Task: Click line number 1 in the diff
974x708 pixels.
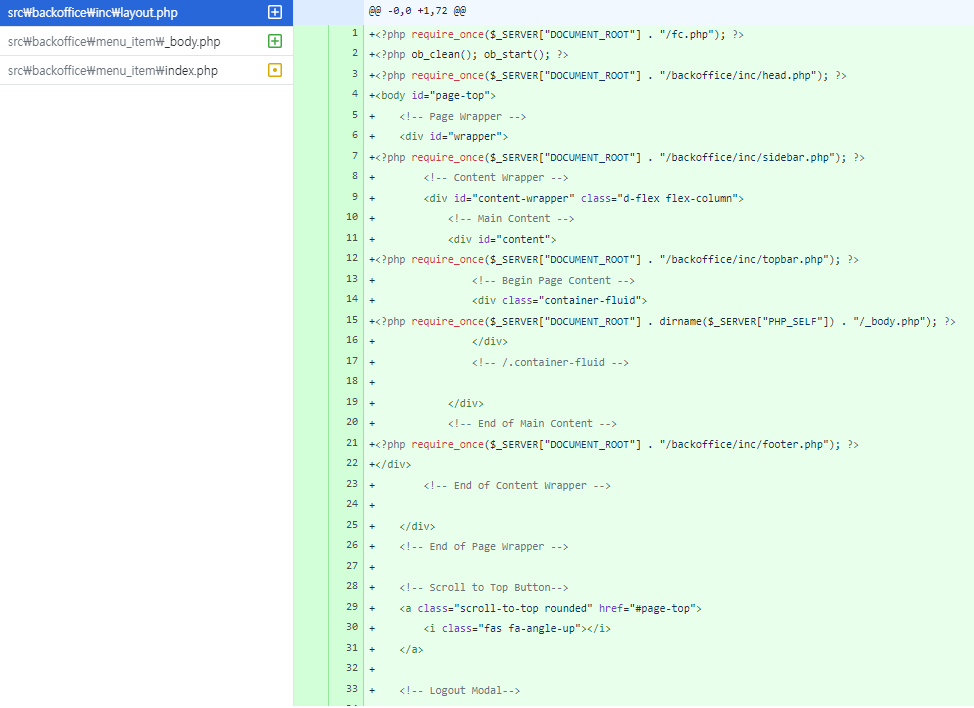Action: click(x=355, y=32)
